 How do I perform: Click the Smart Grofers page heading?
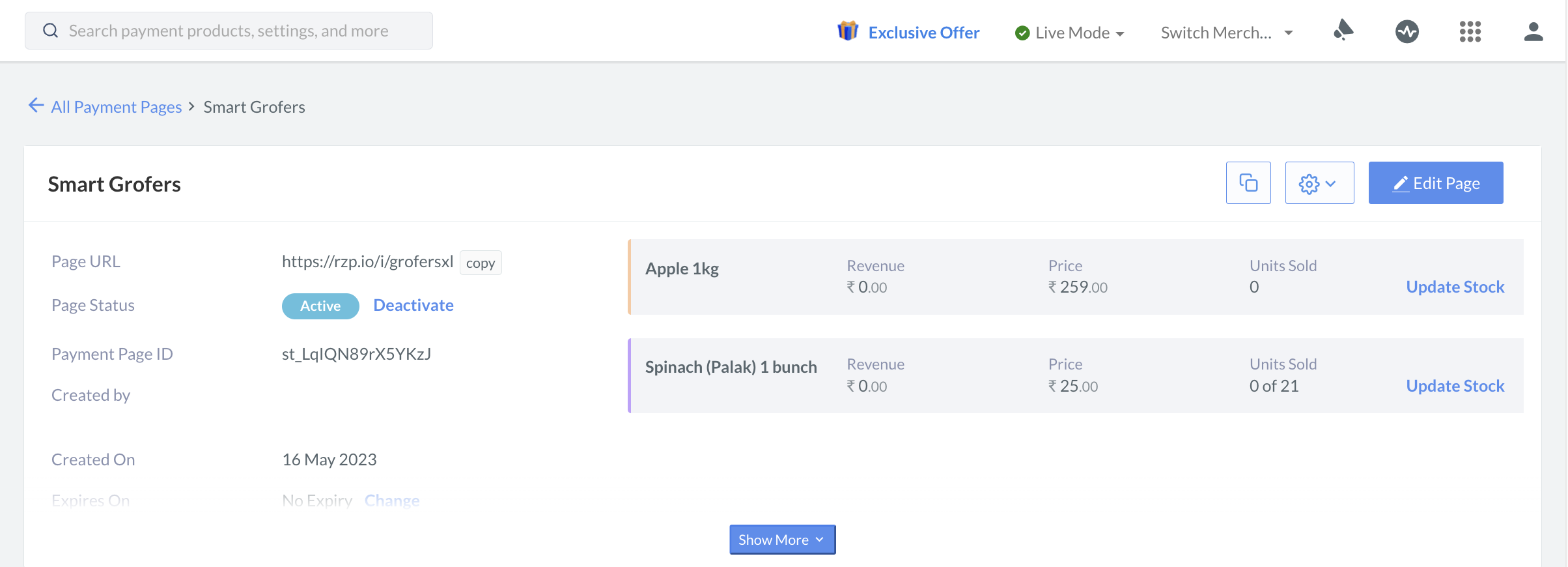[114, 184]
